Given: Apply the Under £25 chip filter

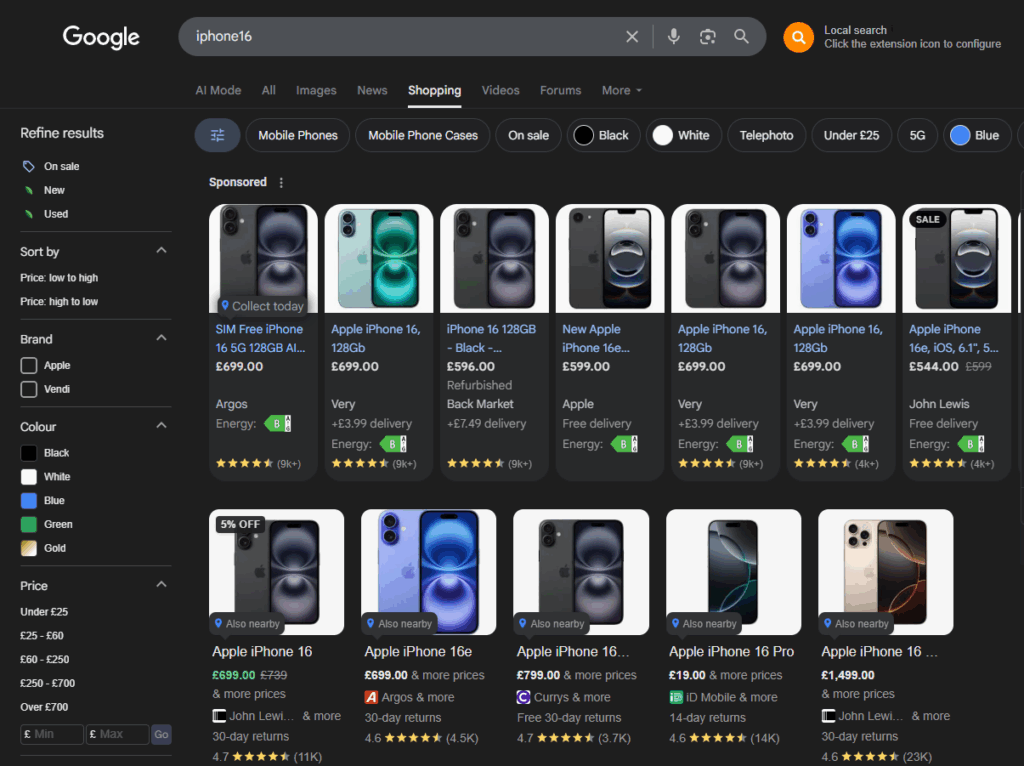Looking at the screenshot, I should point(851,135).
